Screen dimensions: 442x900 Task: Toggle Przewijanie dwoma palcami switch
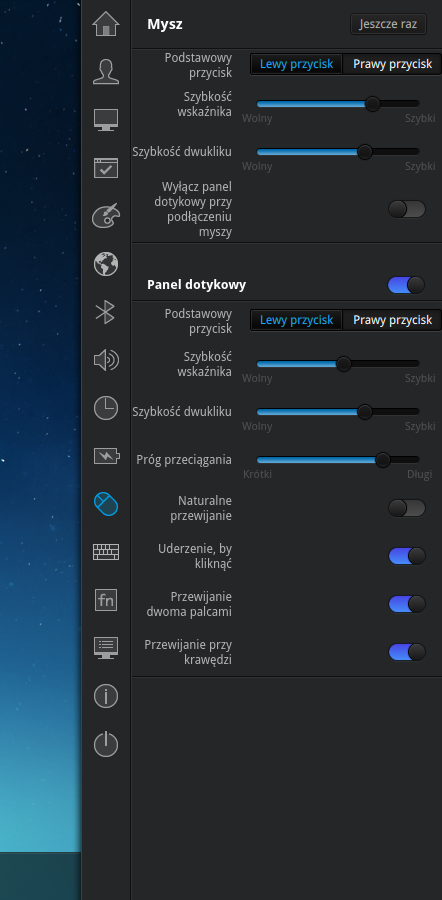[x=406, y=604]
